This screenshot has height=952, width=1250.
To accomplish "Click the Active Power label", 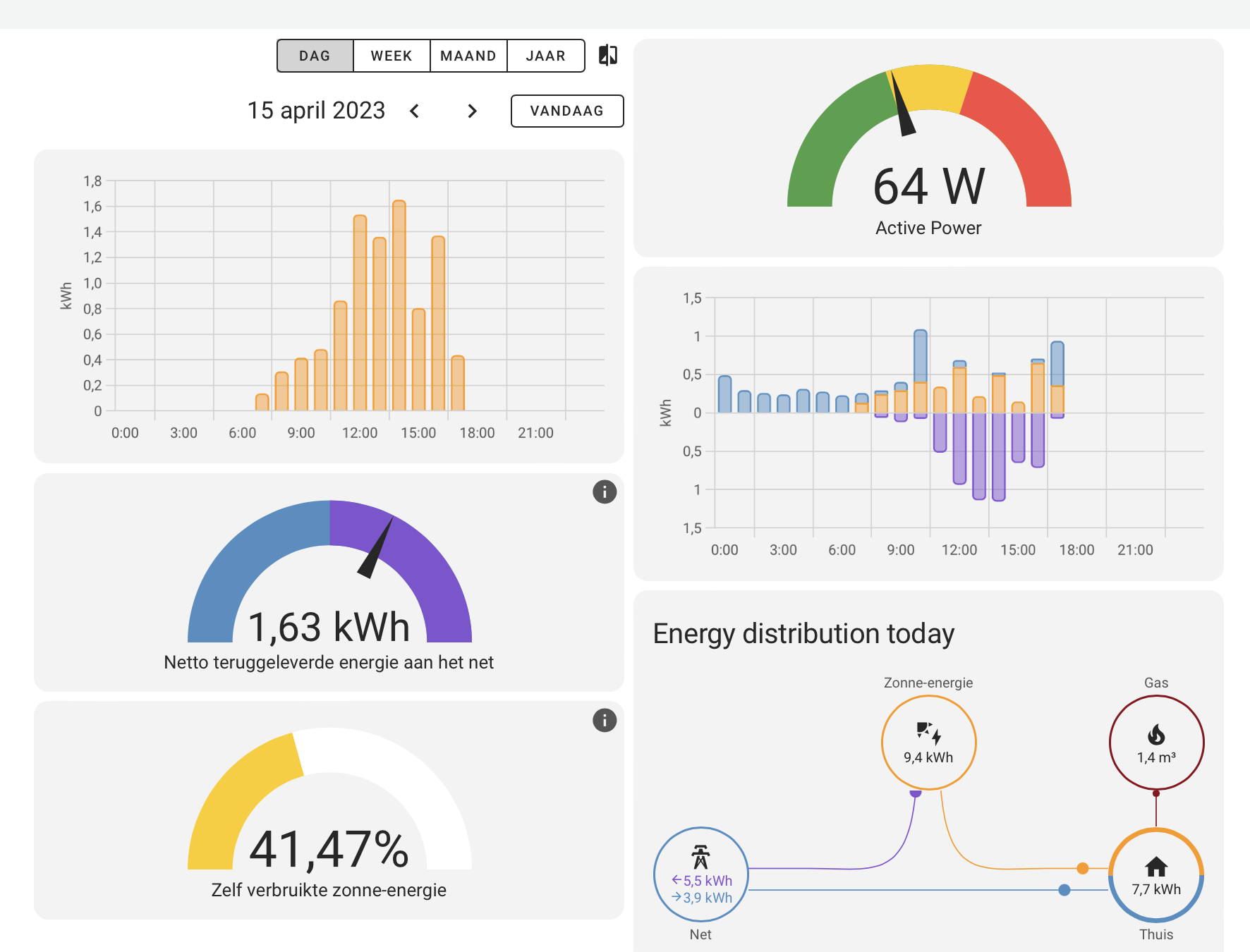I will (x=928, y=228).
